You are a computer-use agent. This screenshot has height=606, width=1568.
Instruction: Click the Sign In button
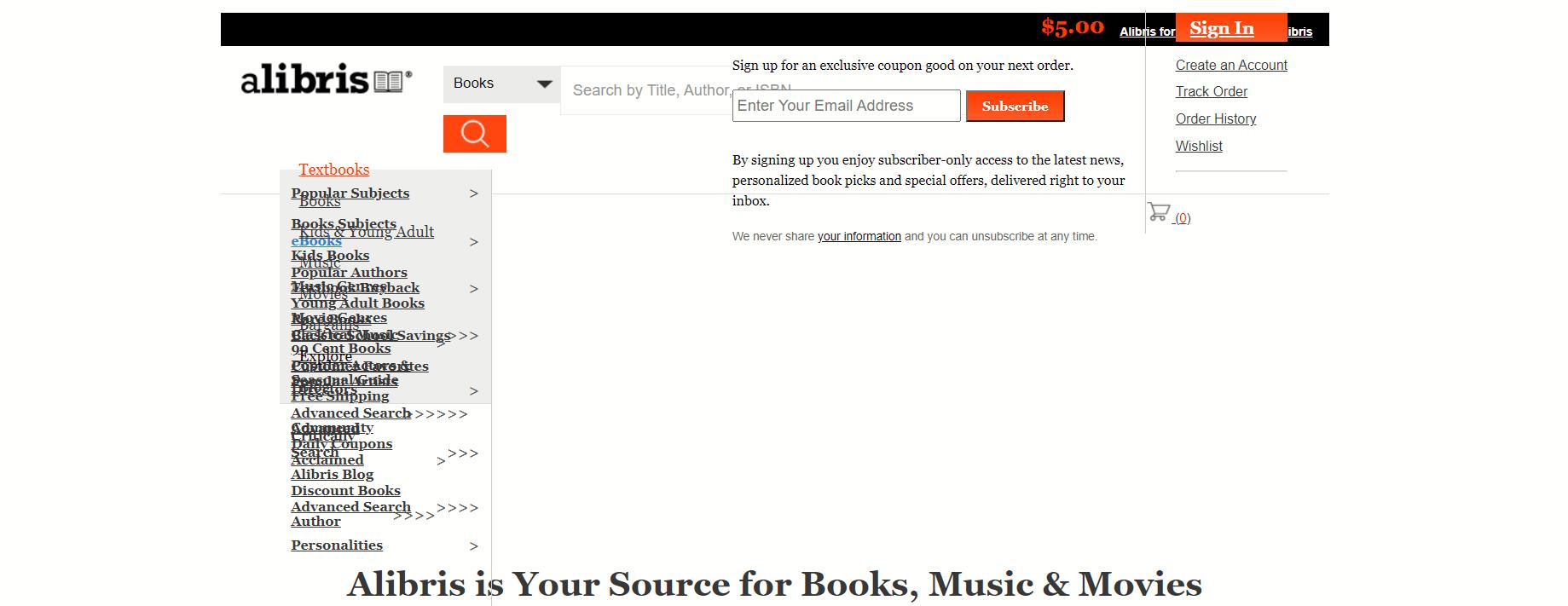click(x=1221, y=28)
